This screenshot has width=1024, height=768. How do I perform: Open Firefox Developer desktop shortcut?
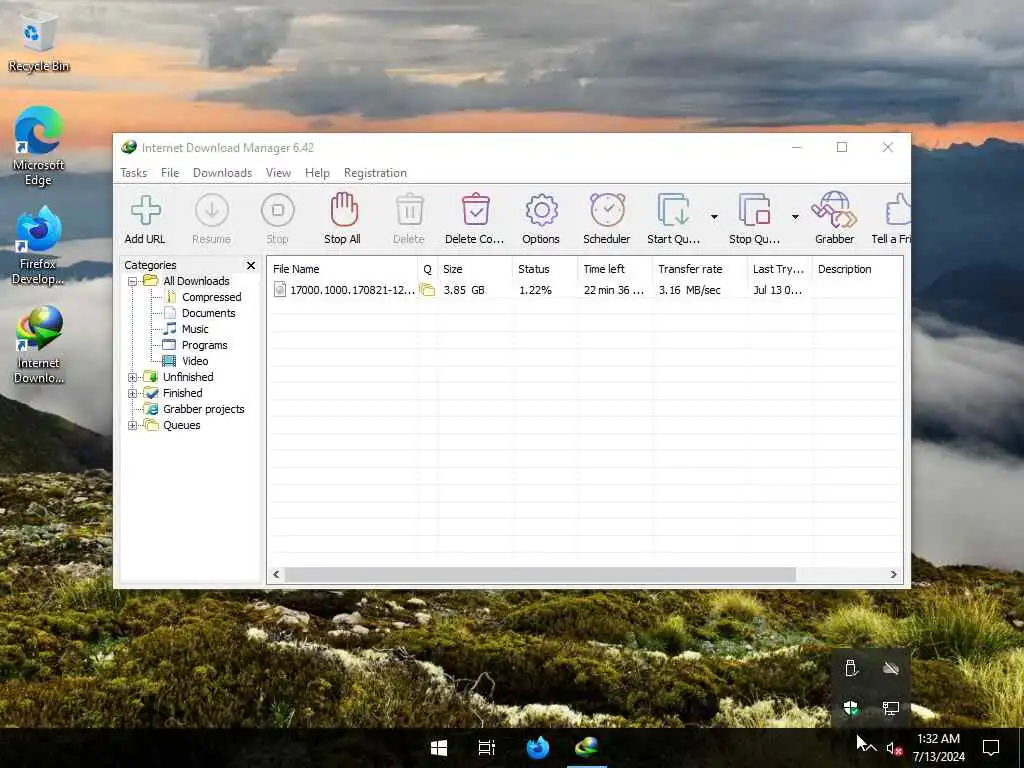click(38, 246)
